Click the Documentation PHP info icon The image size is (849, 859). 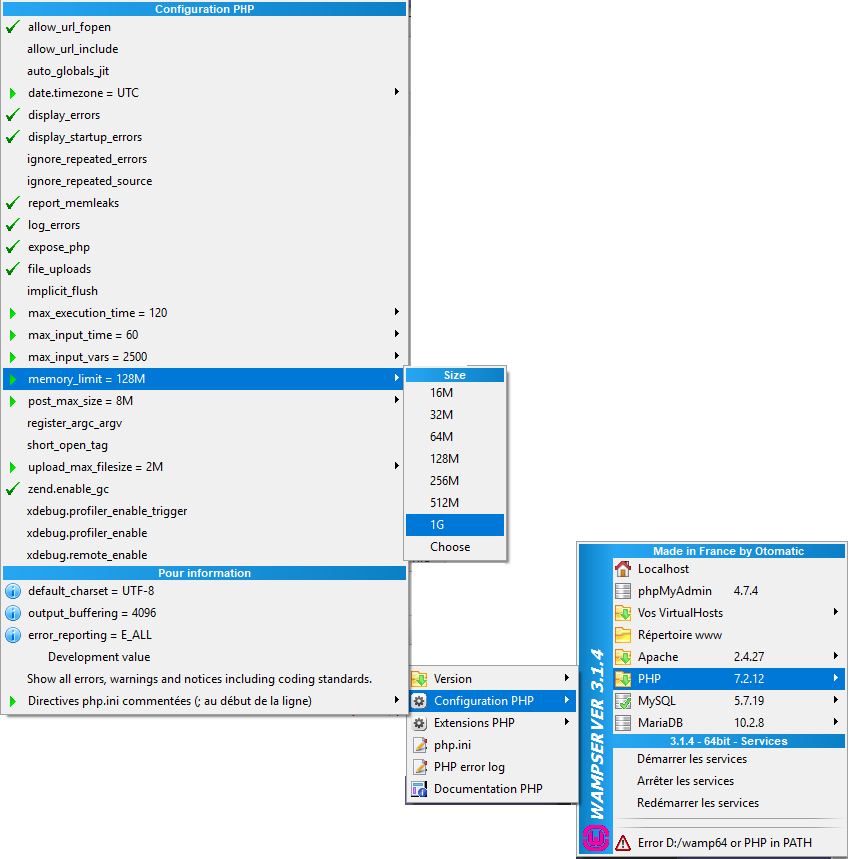pyautogui.click(x=419, y=789)
